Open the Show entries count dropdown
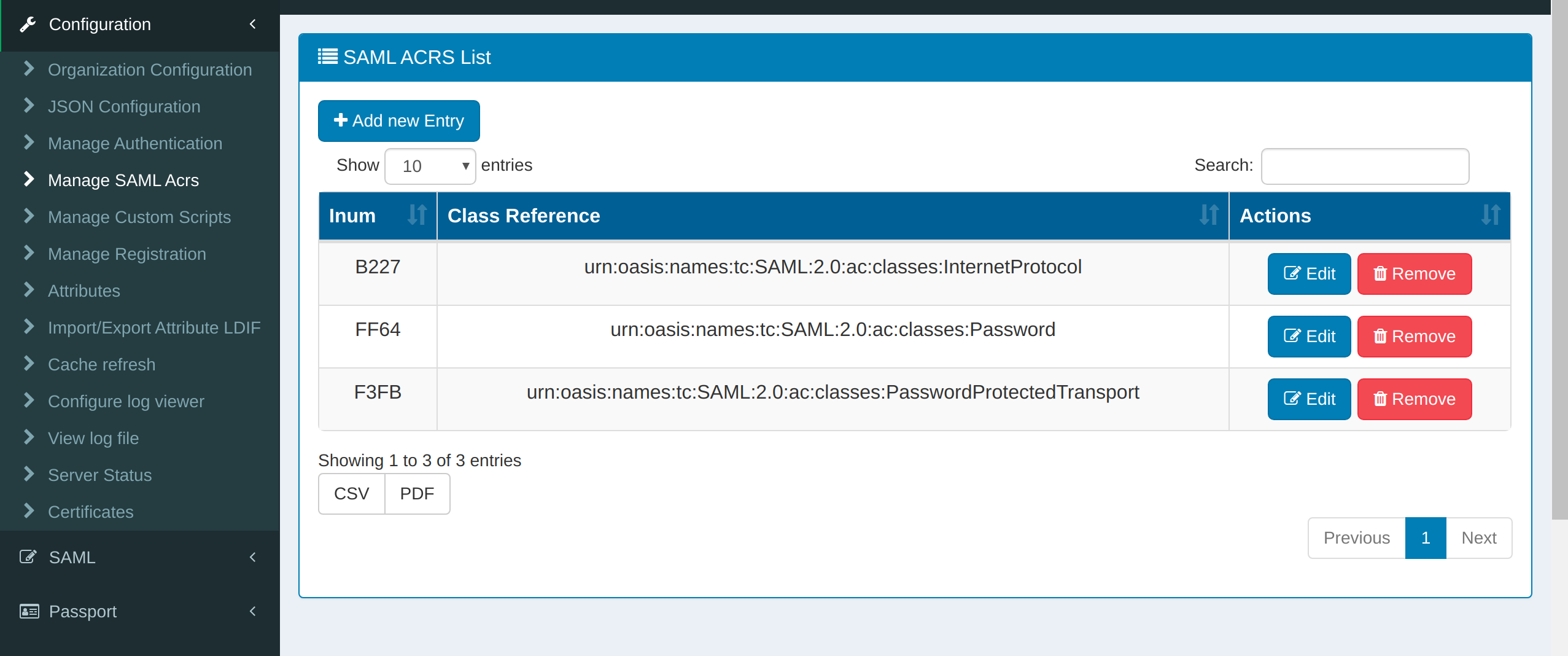The width and height of the screenshot is (1568, 656). click(430, 166)
